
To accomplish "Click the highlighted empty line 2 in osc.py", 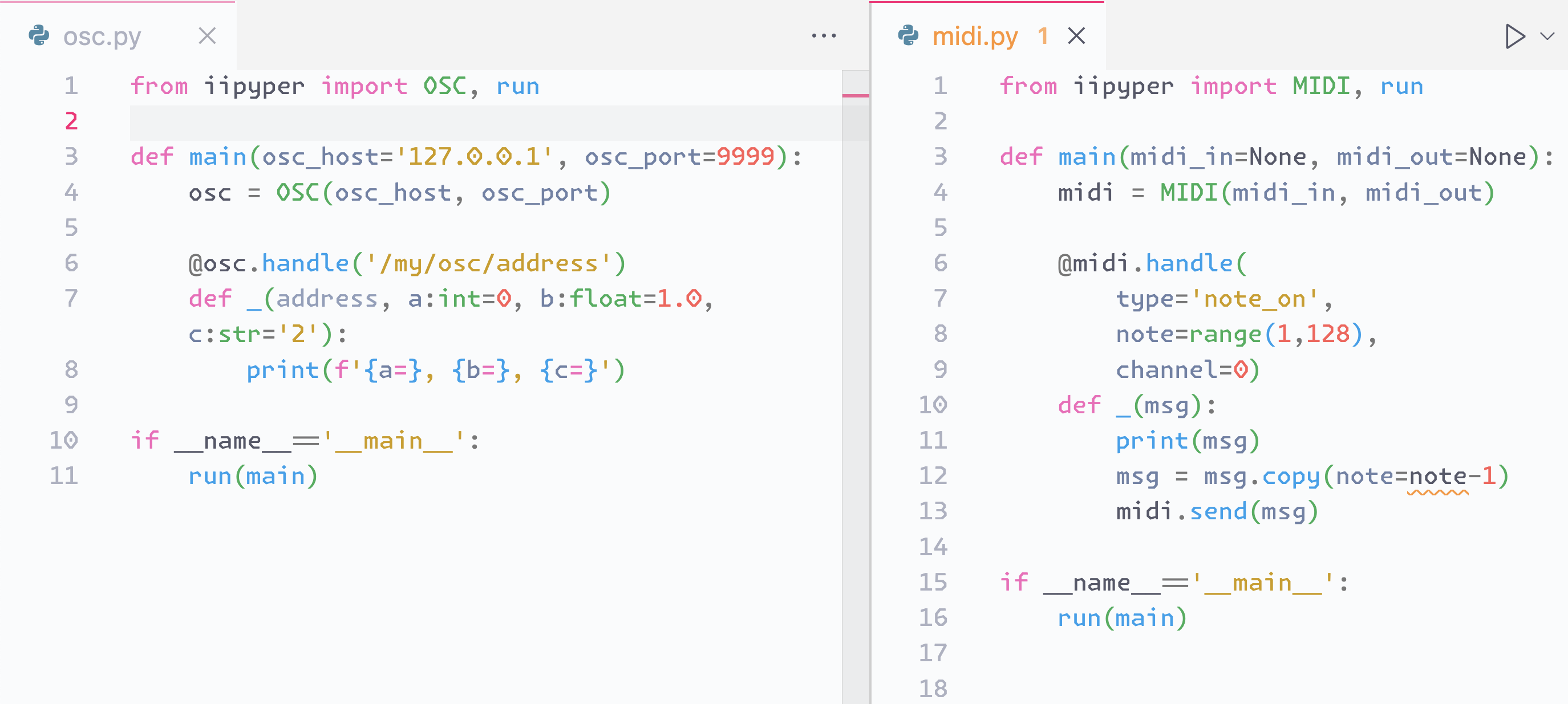I will 485,123.
